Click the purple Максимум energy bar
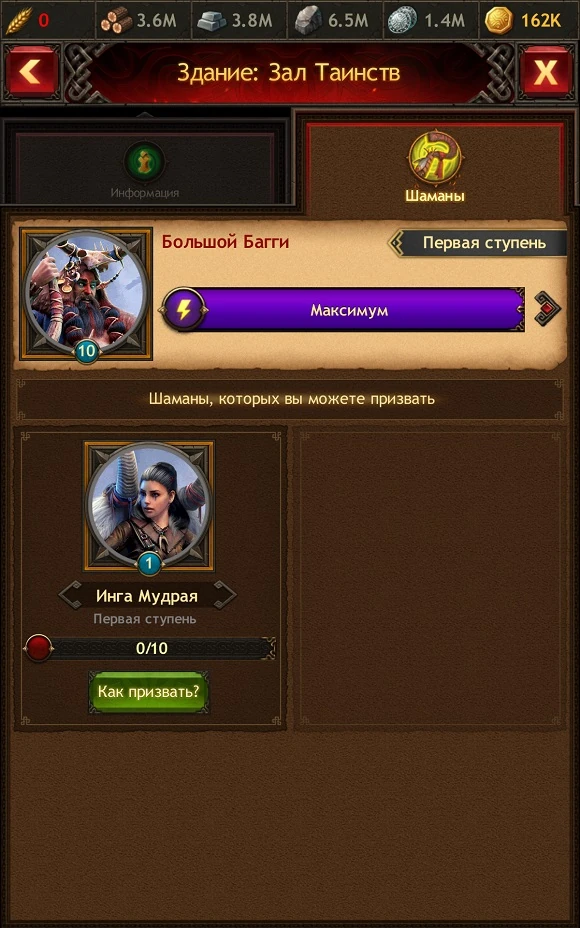 point(349,310)
